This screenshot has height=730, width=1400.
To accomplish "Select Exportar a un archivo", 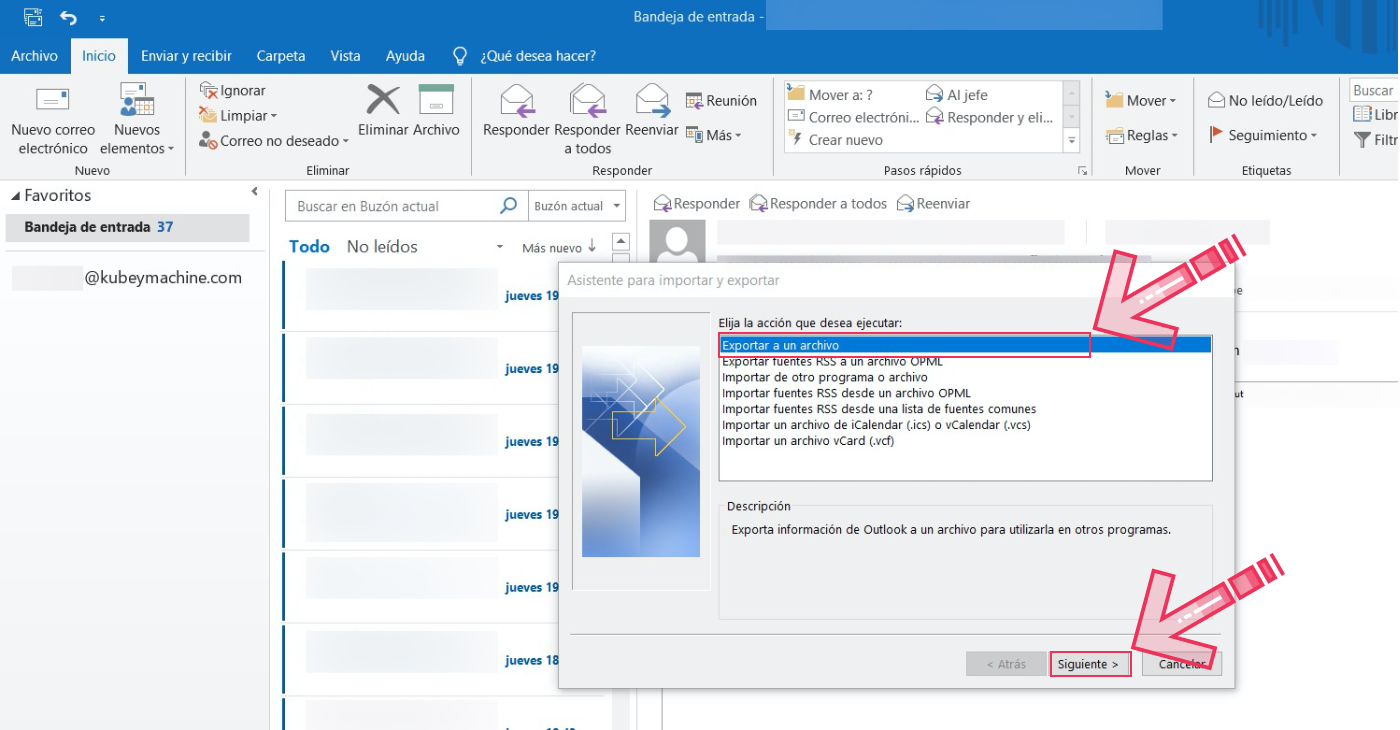I will coord(965,345).
